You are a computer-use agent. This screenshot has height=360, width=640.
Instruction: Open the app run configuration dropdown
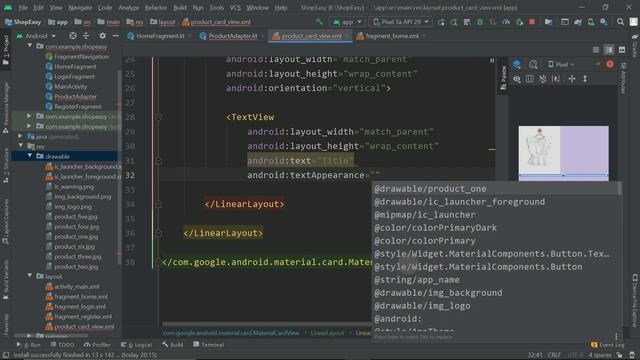[x=347, y=22]
